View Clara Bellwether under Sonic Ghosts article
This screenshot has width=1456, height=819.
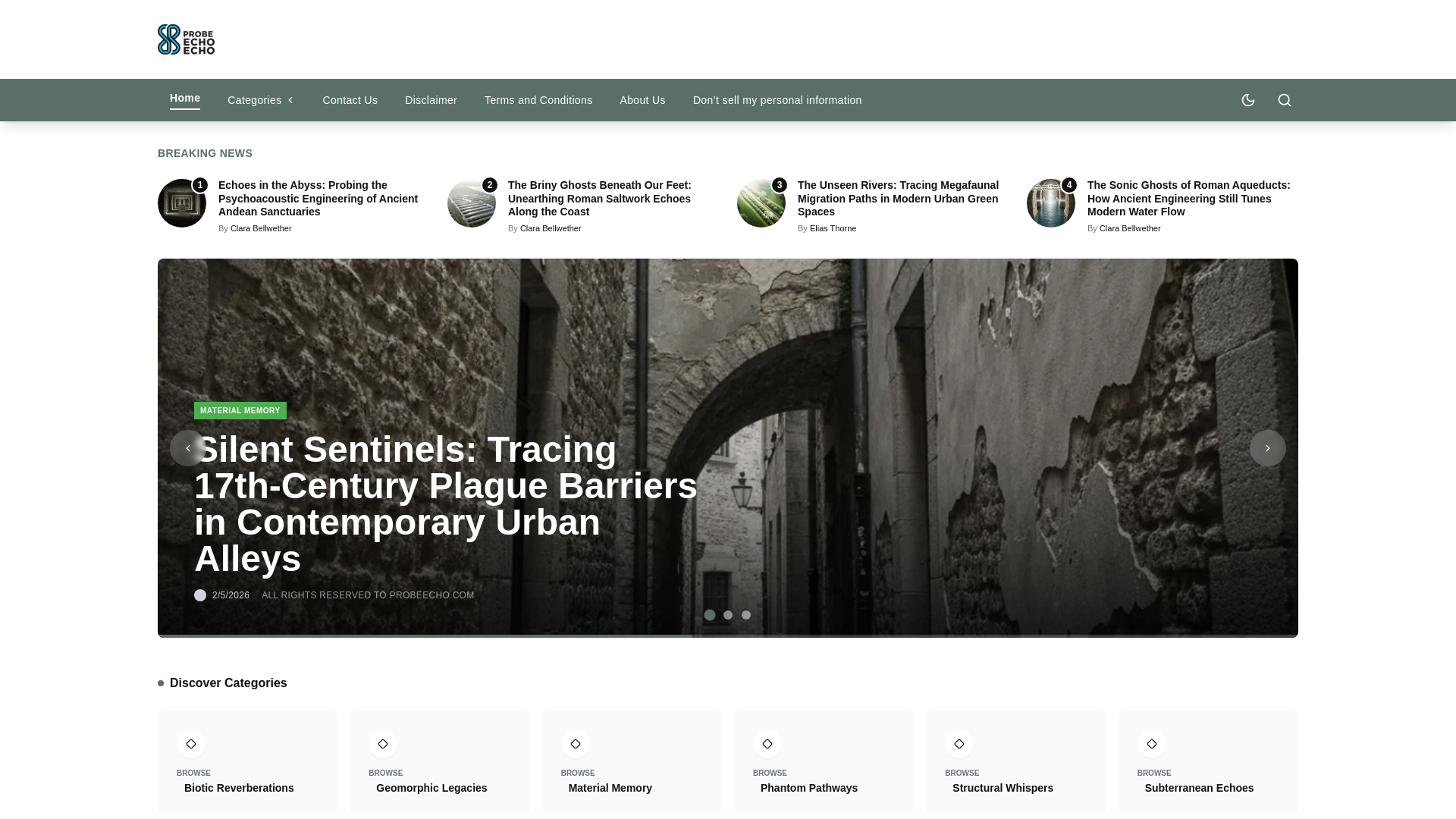pyautogui.click(x=1130, y=228)
